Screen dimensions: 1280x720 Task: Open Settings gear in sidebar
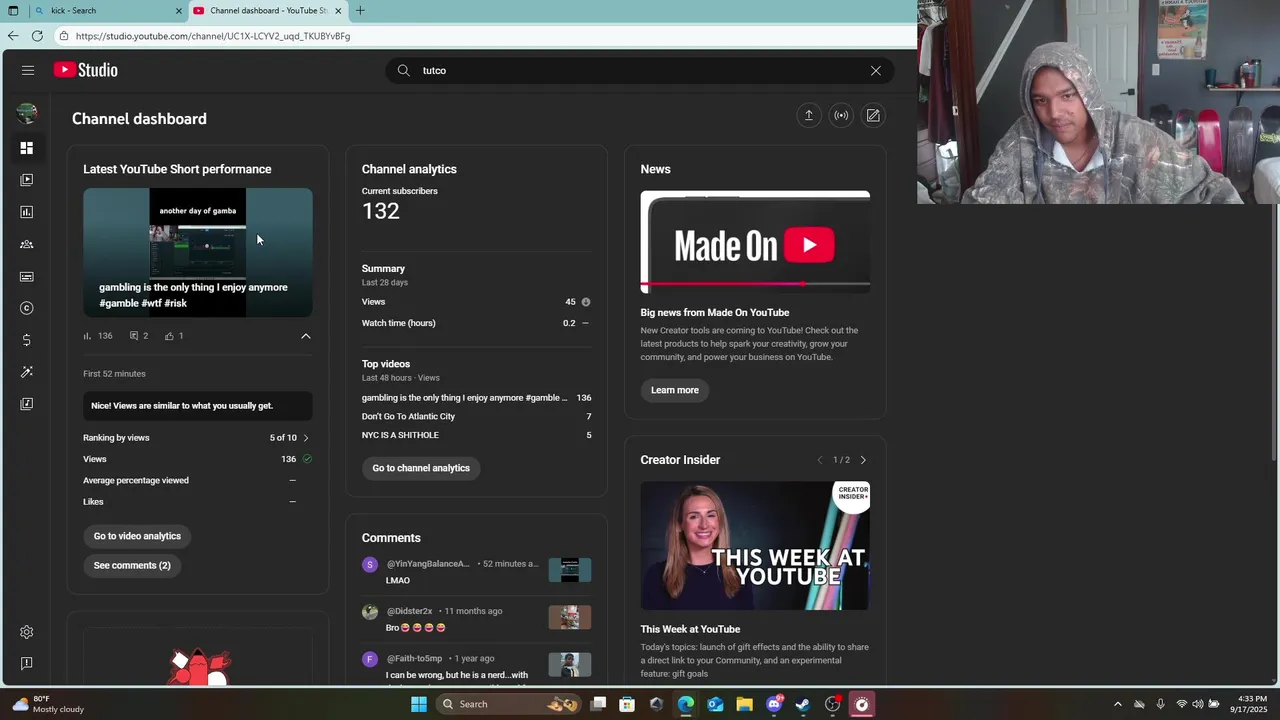click(x=27, y=632)
